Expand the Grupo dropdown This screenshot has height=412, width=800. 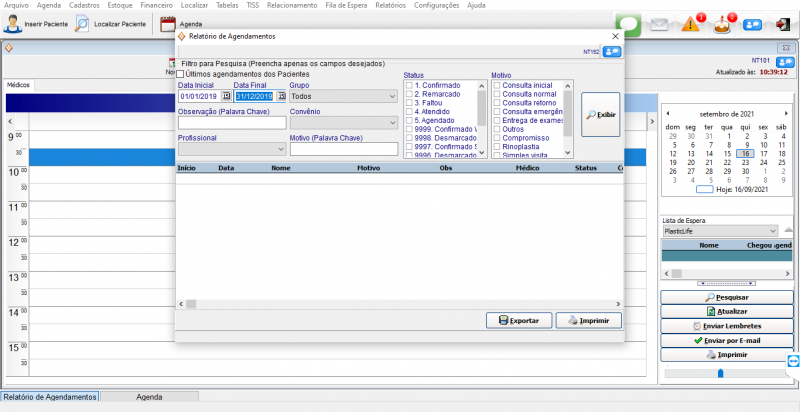392,97
